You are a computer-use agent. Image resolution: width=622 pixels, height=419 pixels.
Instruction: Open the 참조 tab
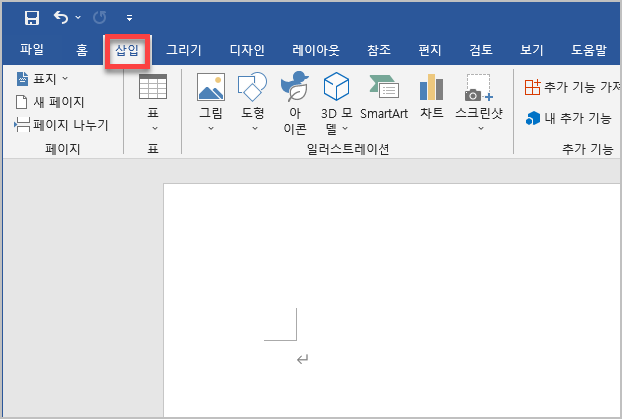click(x=379, y=50)
